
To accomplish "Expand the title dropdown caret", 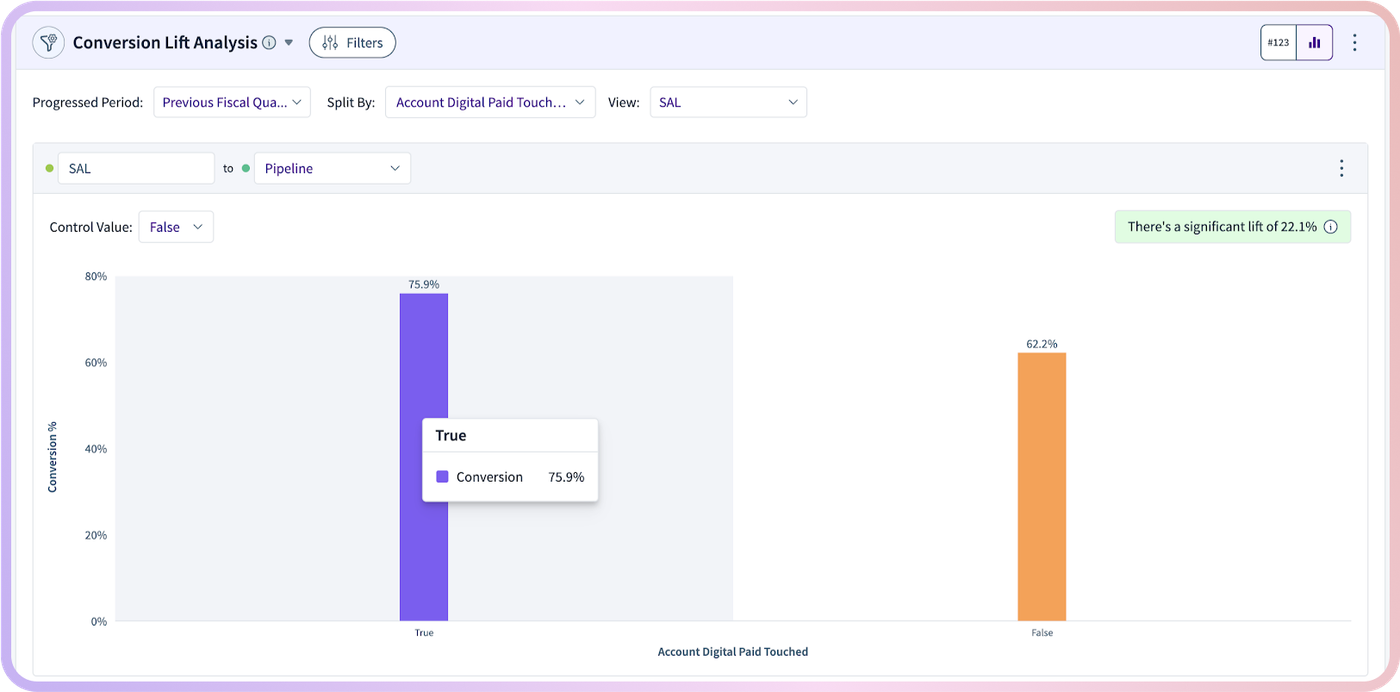I will (289, 43).
